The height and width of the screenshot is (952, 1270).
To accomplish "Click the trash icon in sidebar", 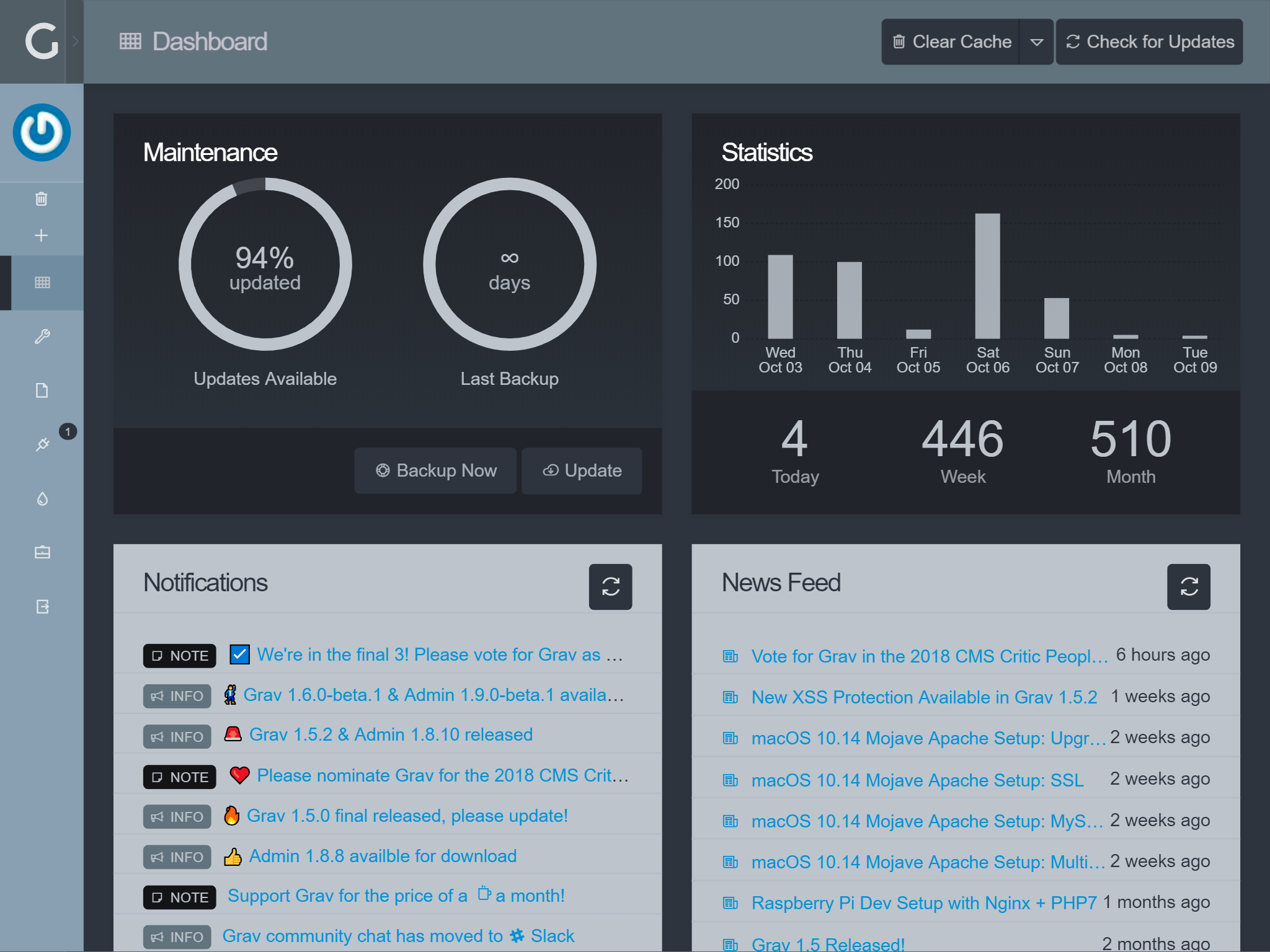I will click(x=42, y=199).
